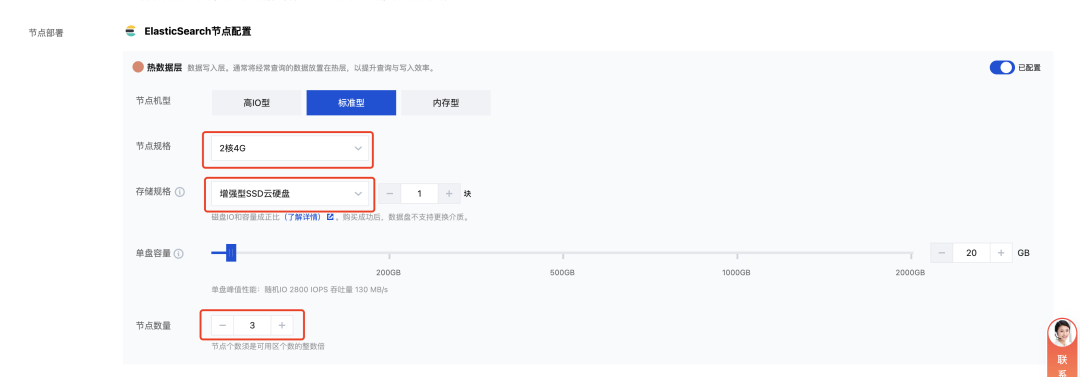The width and height of the screenshot is (1080, 377).
Task: Click the 单盘容量 info icon
Action: pos(178,254)
